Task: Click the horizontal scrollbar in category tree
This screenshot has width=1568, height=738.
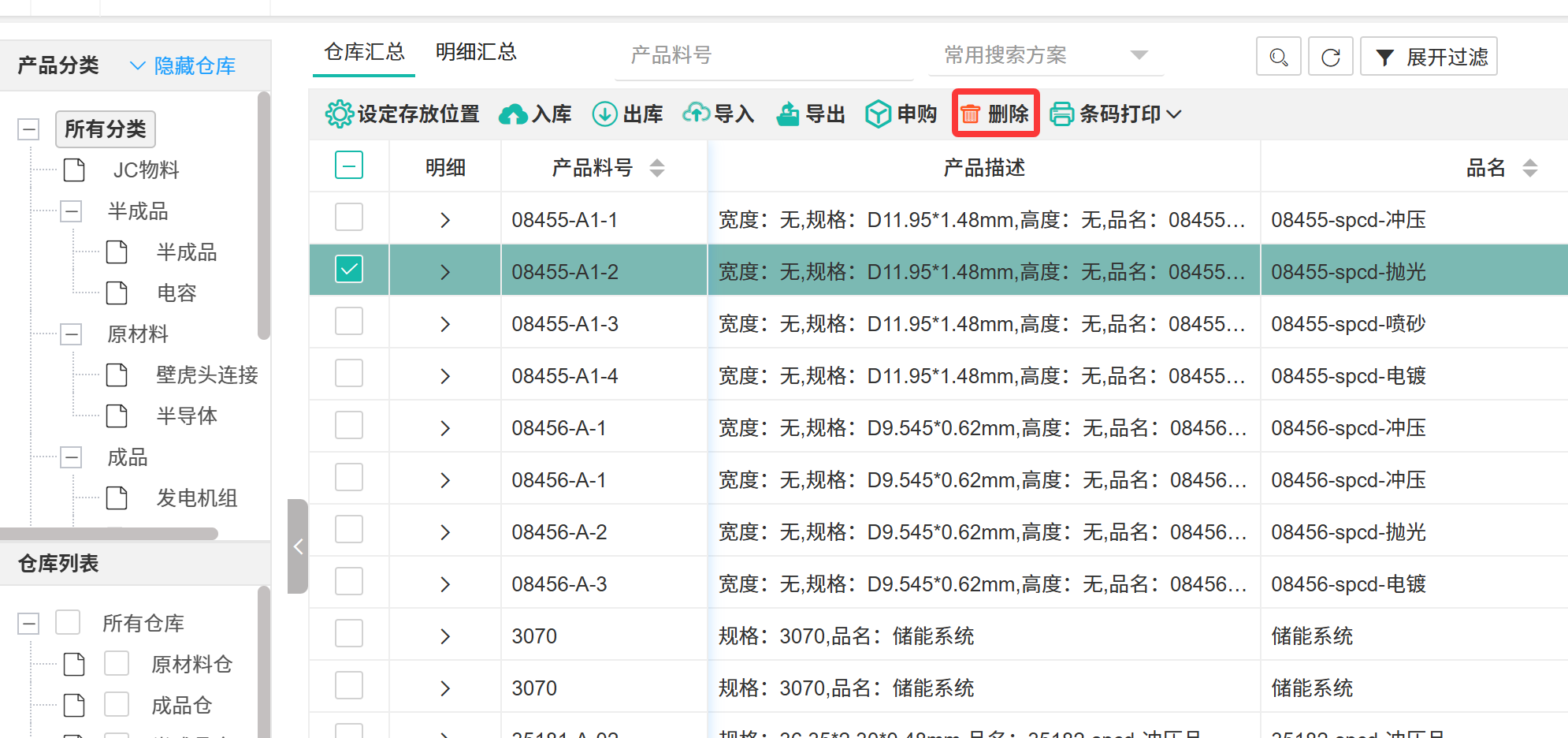Action: (110, 534)
